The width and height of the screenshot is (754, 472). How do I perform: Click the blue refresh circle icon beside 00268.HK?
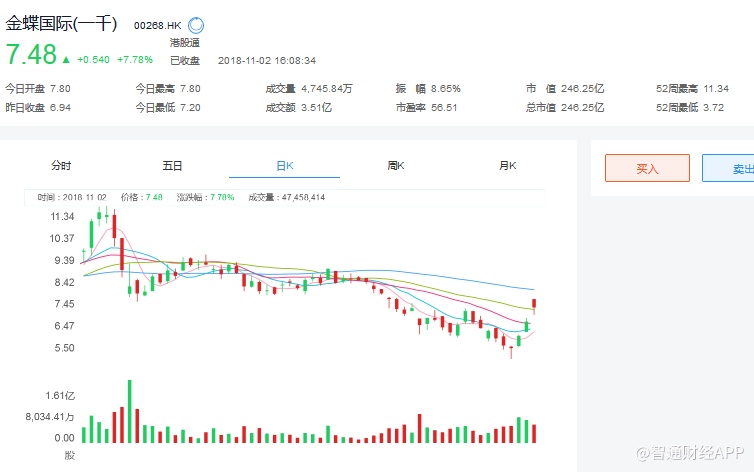pyautogui.click(x=196, y=25)
